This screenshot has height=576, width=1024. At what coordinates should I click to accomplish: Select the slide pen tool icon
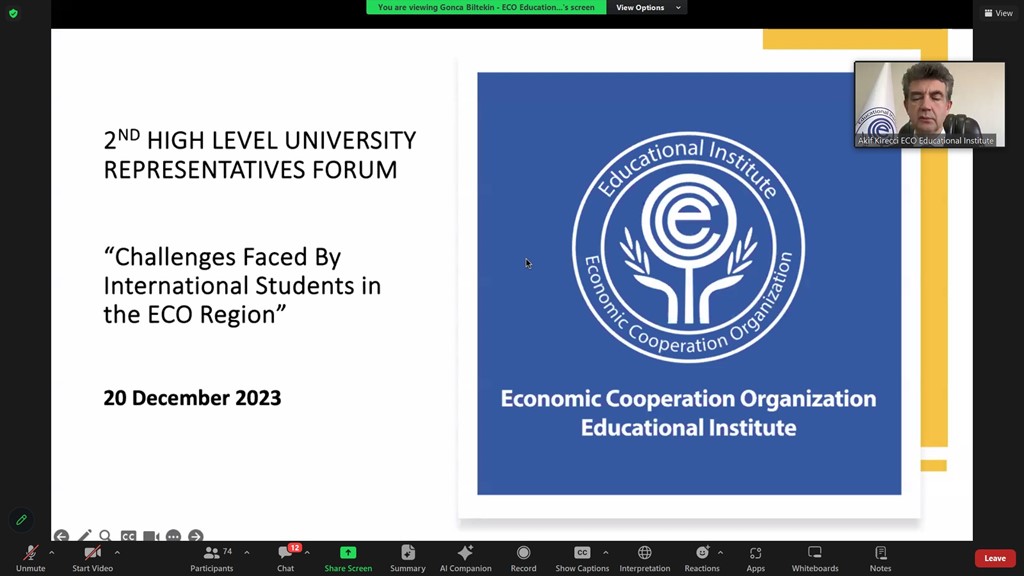pyautogui.click(x=84, y=536)
